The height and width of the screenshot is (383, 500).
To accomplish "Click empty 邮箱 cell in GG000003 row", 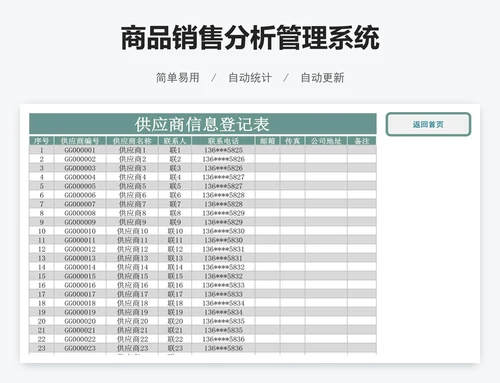I will (x=268, y=168).
